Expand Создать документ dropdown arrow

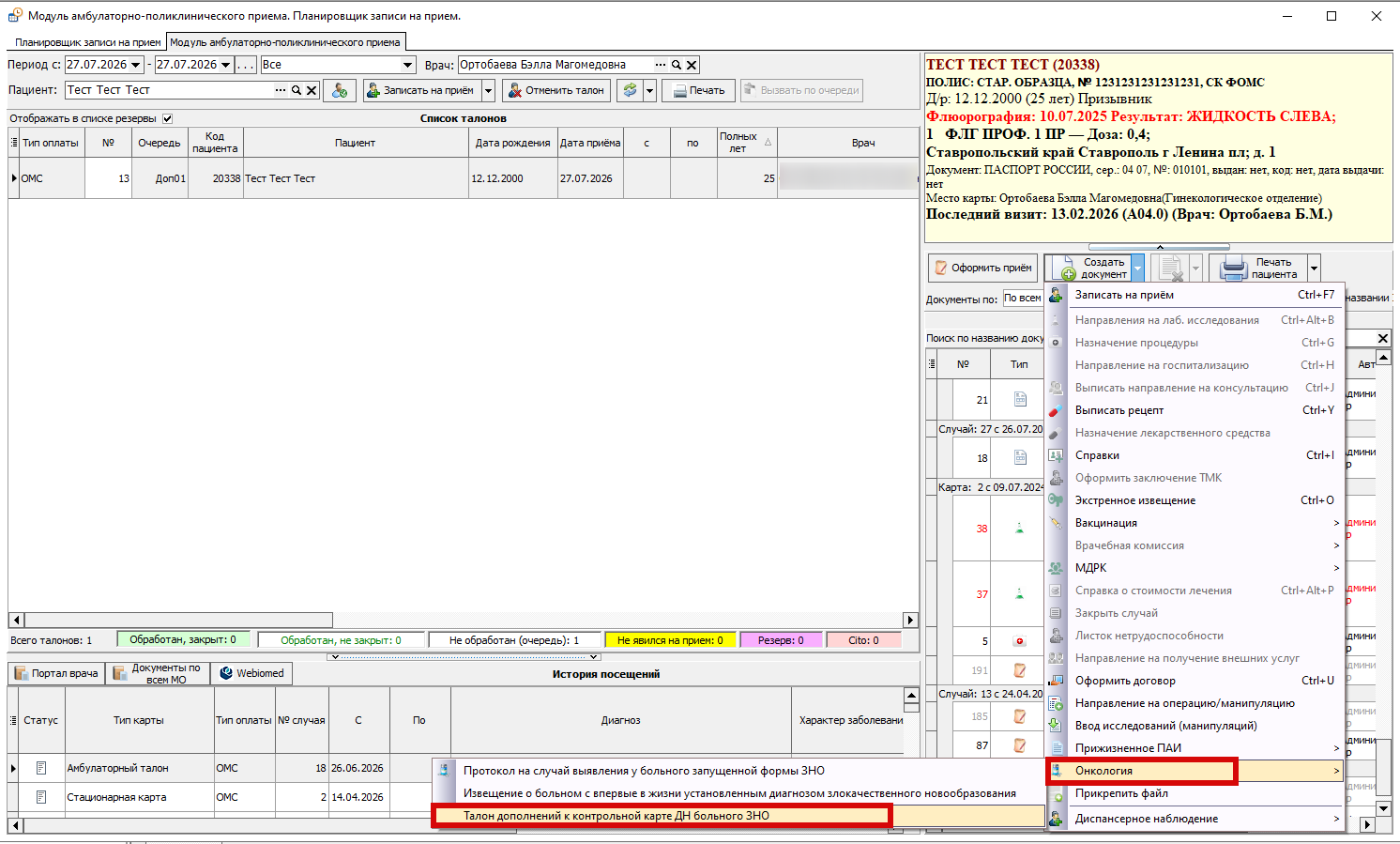pyautogui.click(x=1137, y=268)
